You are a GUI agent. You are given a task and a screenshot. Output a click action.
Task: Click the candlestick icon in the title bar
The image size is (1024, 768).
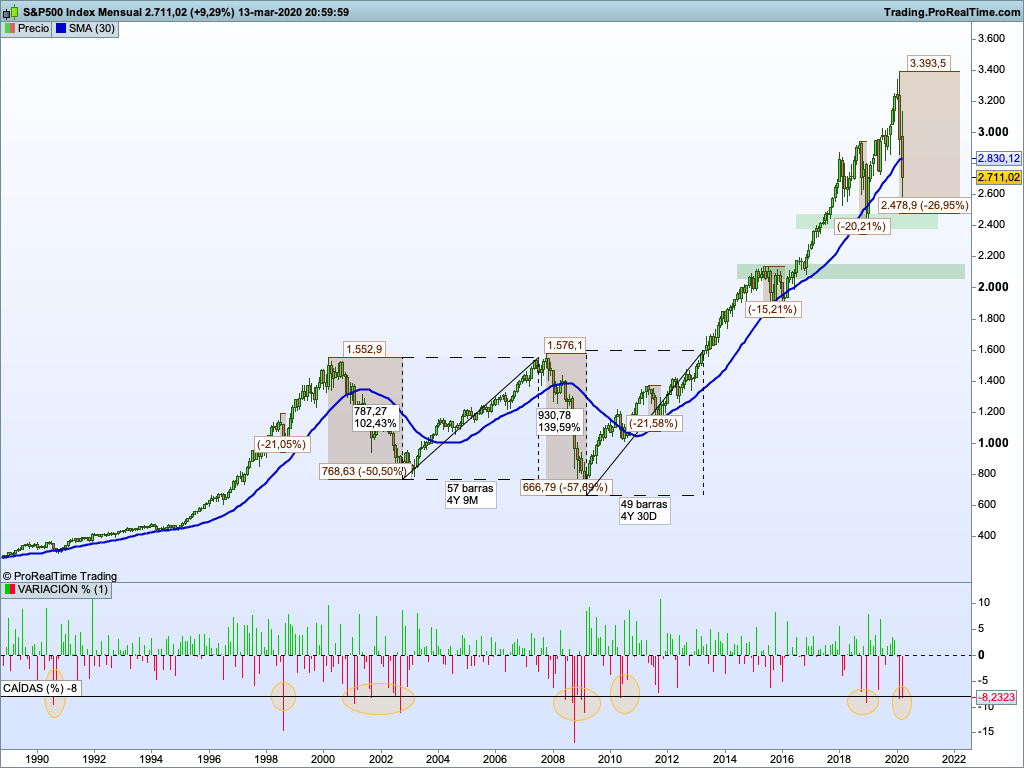tap(10, 11)
